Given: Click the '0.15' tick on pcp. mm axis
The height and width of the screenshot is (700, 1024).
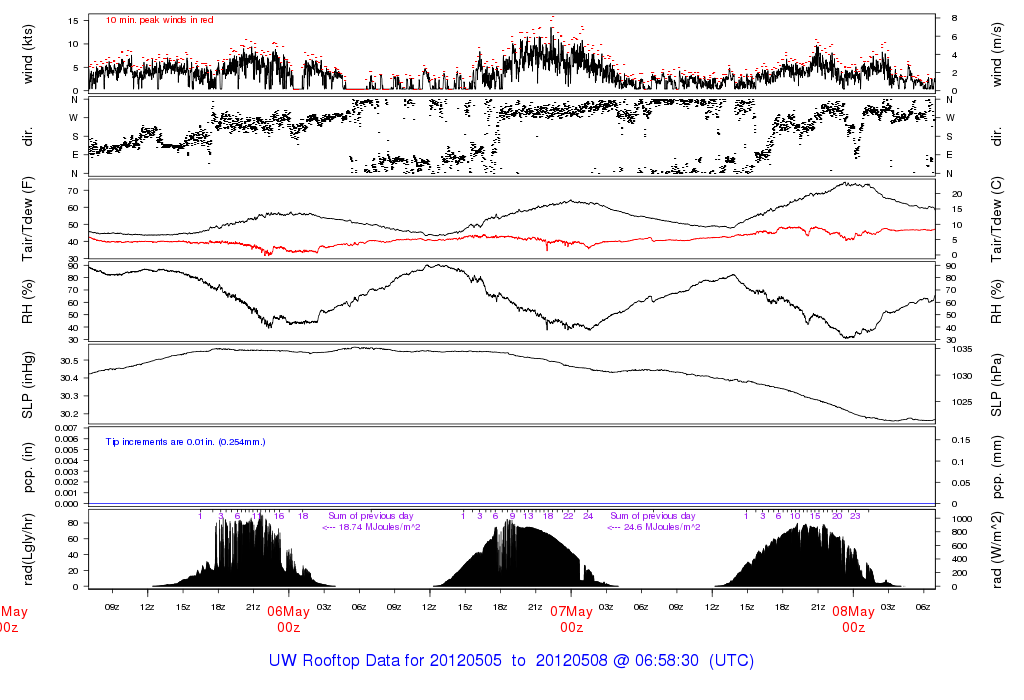Looking at the screenshot, I should 961,440.
